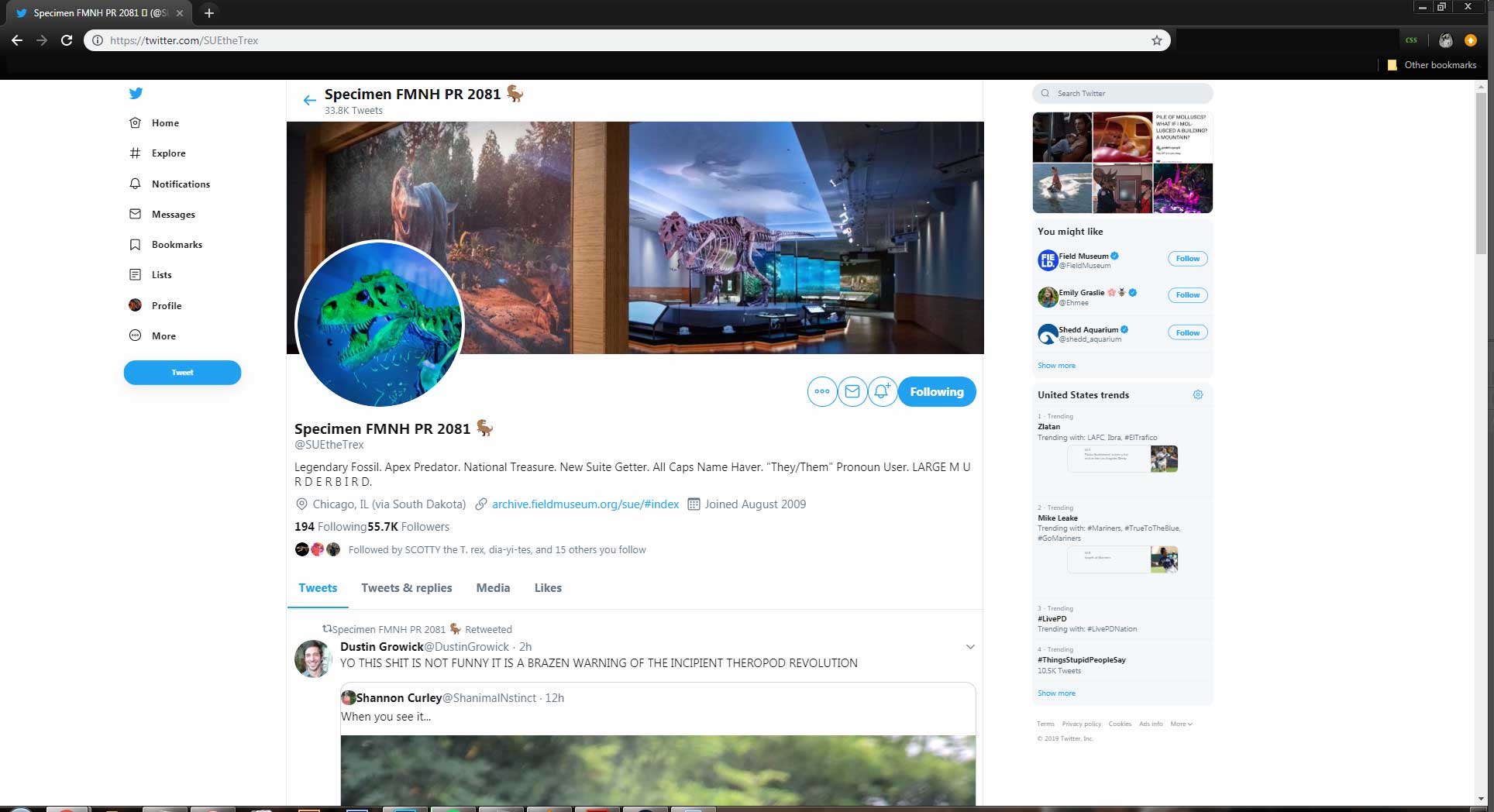Show more suggested accounts
Screen dimensions: 1494x812
point(1056,366)
